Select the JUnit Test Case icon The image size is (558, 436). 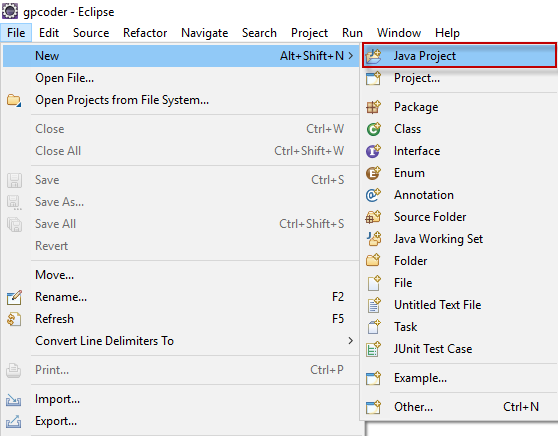(x=373, y=349)
